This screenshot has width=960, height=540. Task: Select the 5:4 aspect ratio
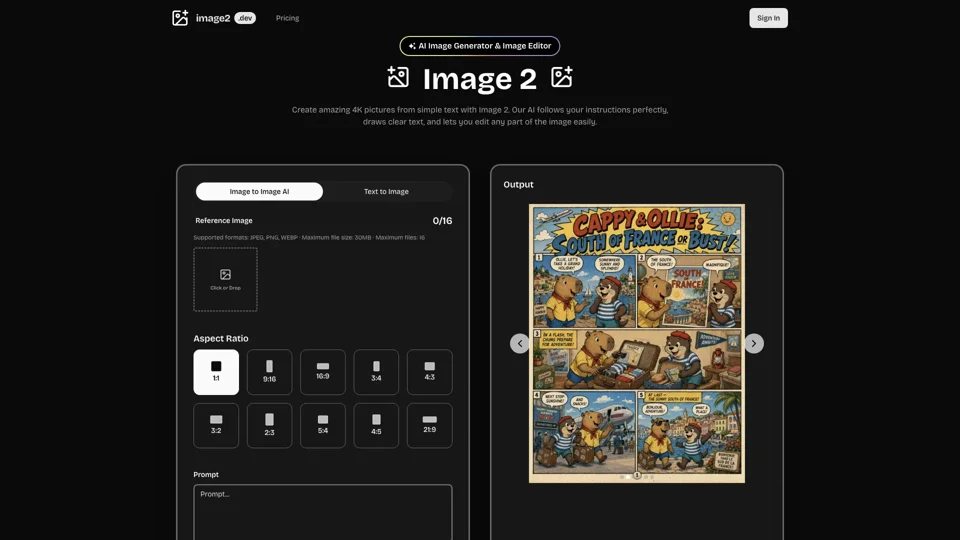[x=323, y=426]
